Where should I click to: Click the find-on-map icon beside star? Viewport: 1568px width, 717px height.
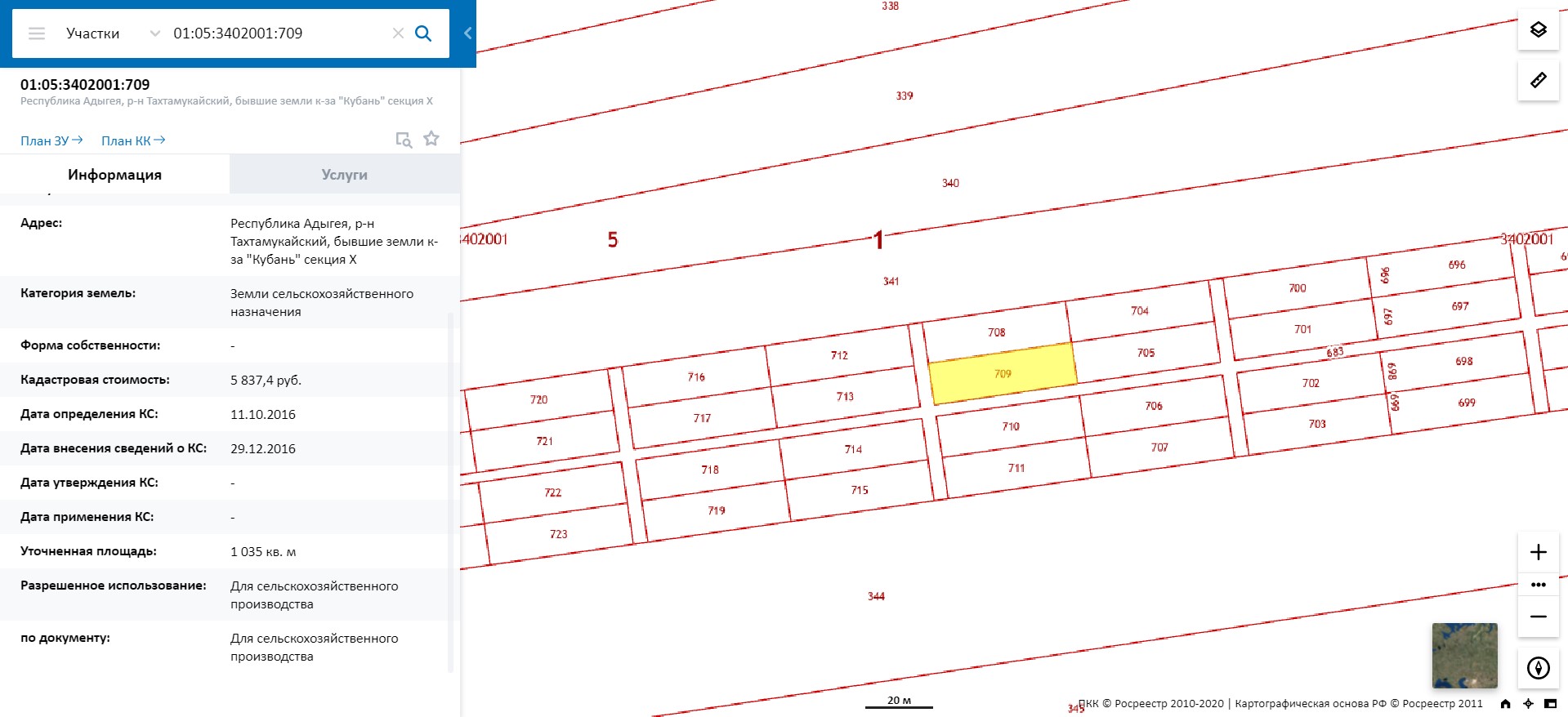[404, 140]
